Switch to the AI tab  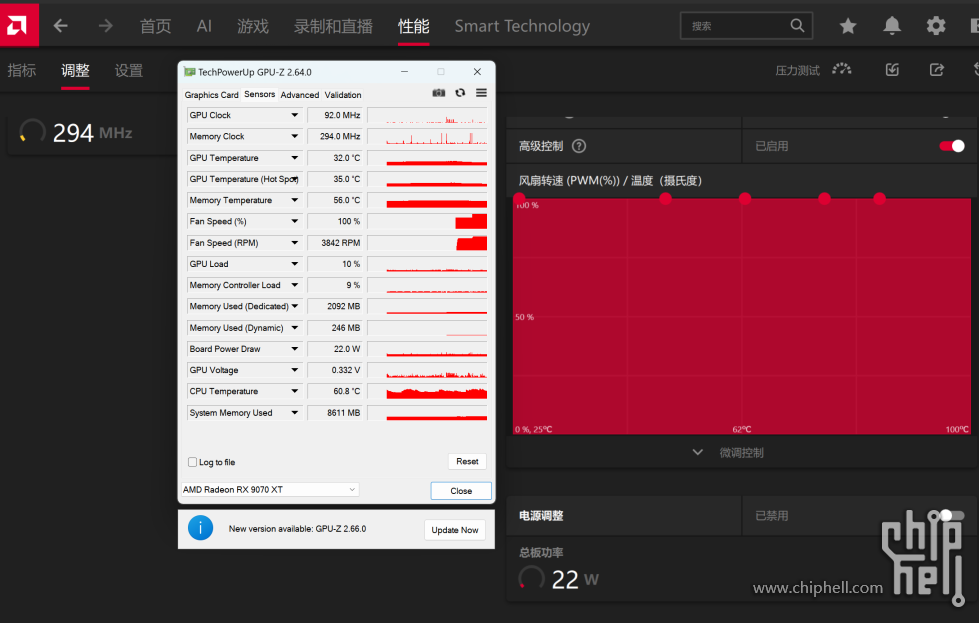click(204, 26)
